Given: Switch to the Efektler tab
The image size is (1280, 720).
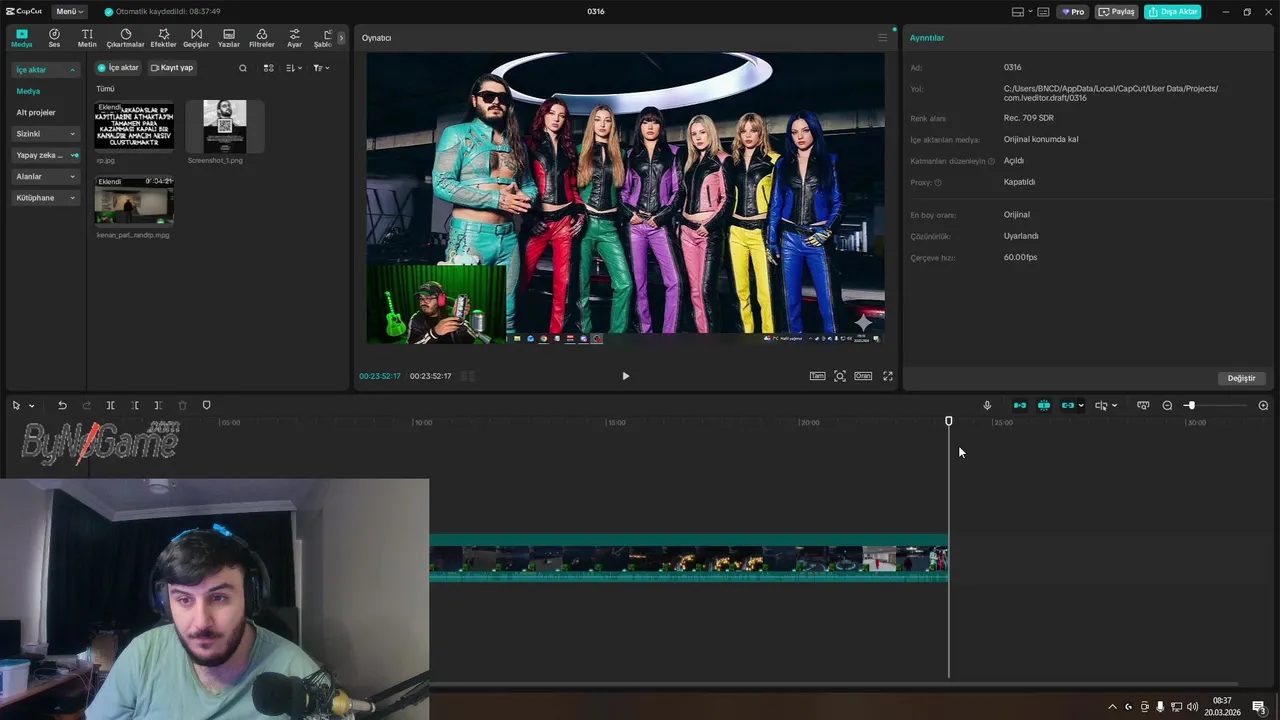Looking at the screenshot, I should point(163,38).
